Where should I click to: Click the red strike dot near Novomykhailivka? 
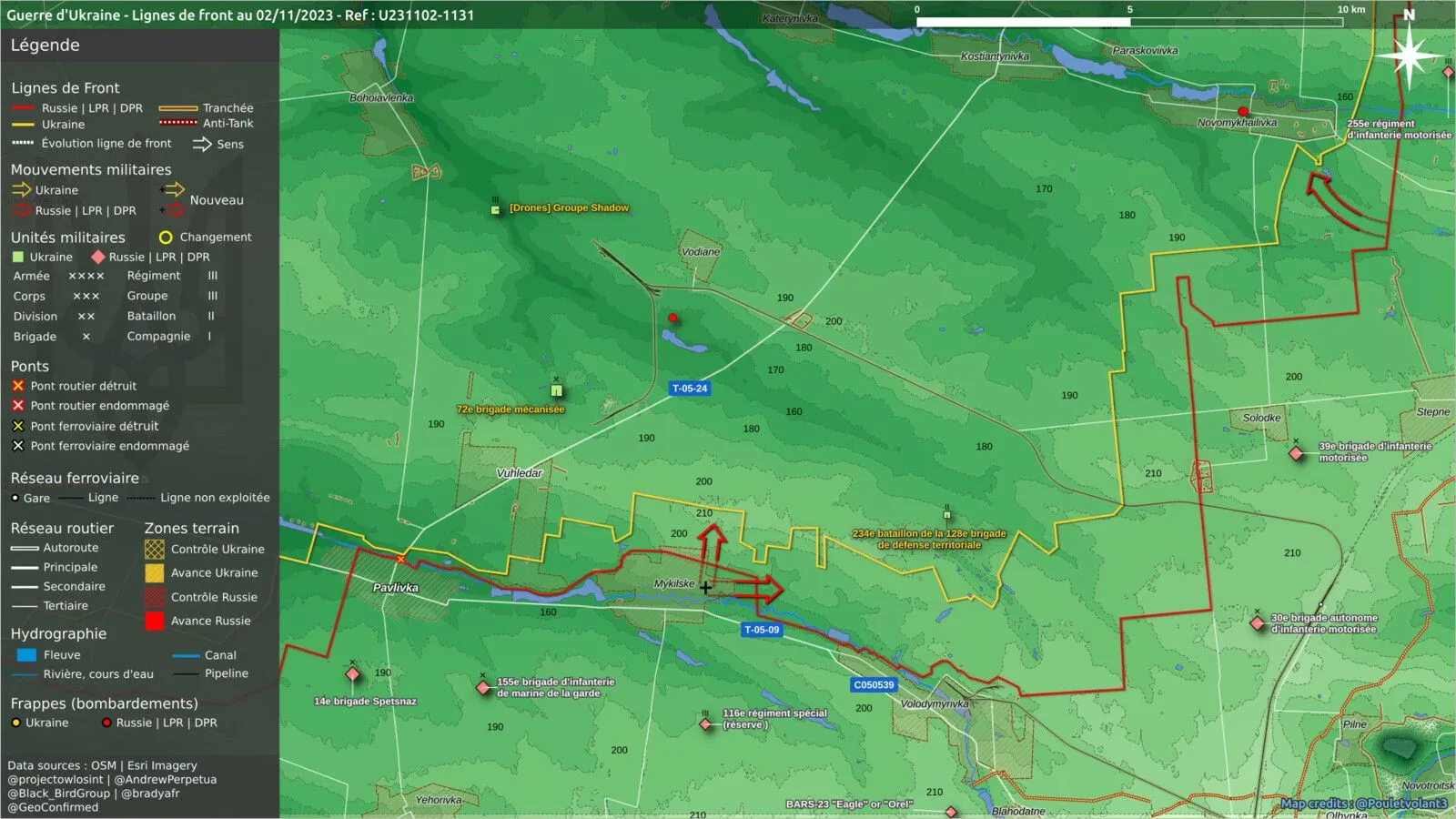(1243, 111)
